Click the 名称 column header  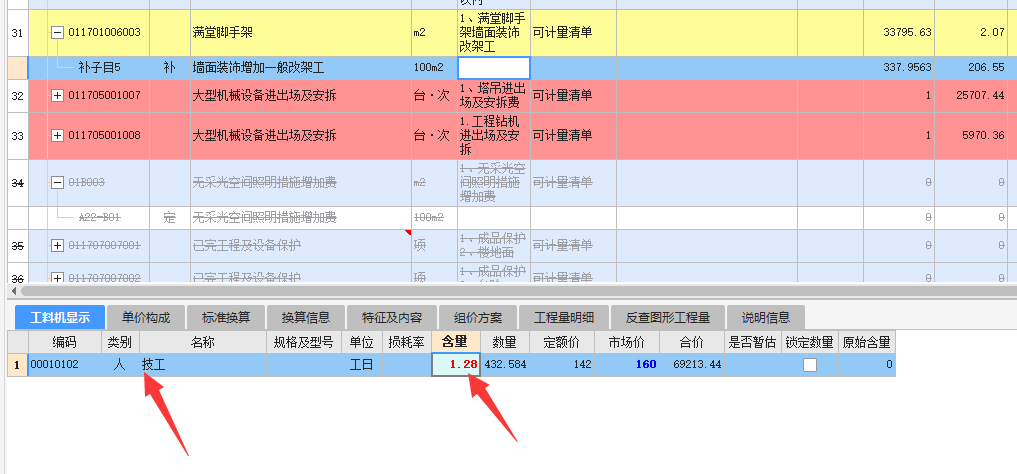coord(202,342)
